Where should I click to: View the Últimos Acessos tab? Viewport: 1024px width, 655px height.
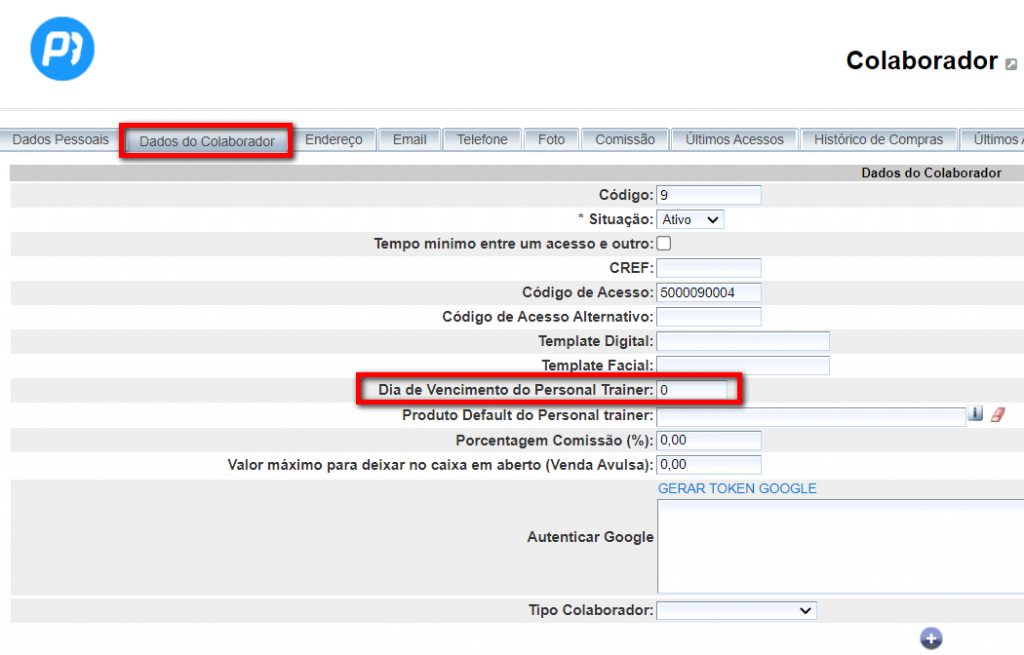(x=734, y=140)
